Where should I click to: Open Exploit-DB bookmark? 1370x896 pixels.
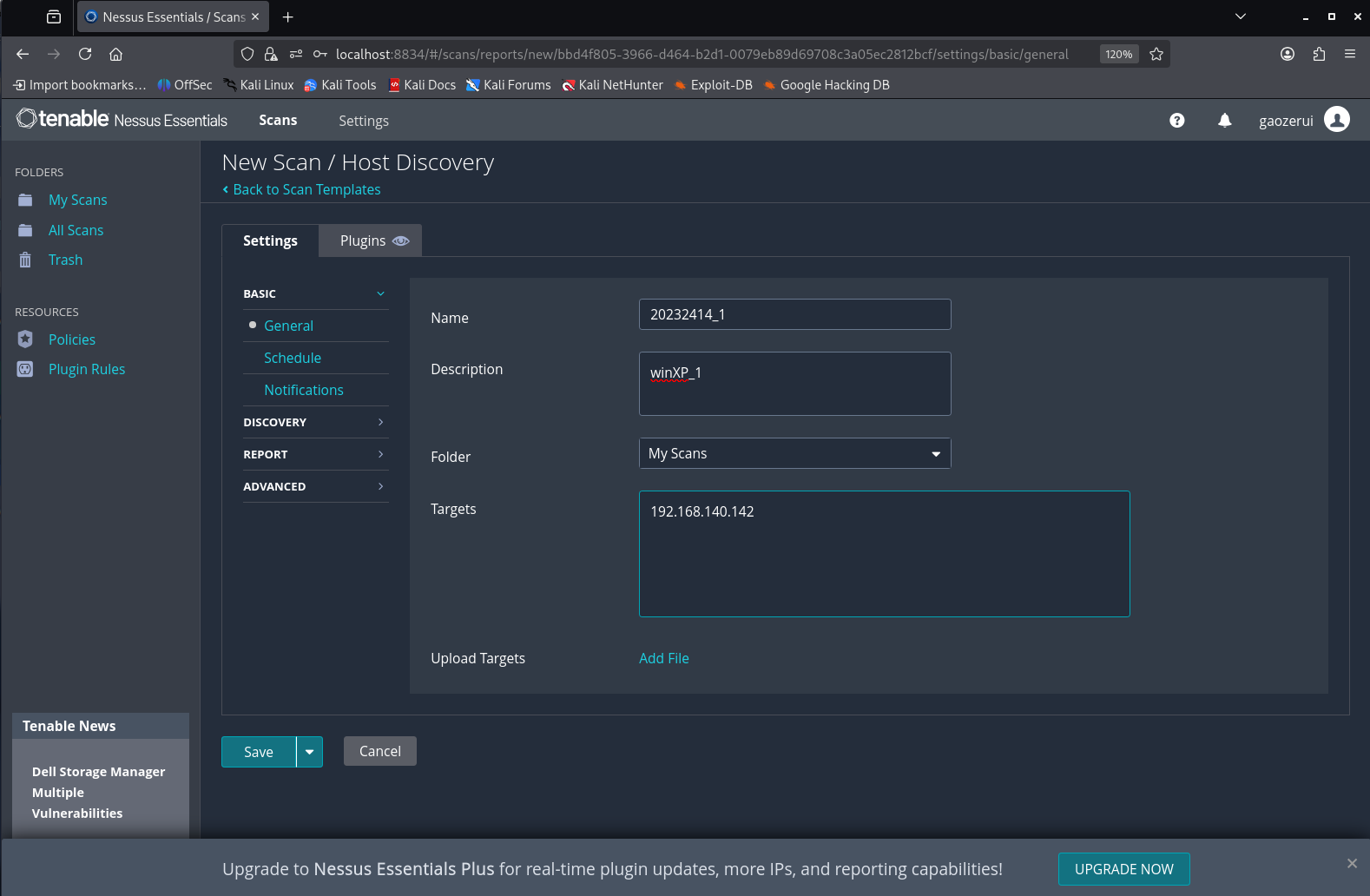point(713,84)
